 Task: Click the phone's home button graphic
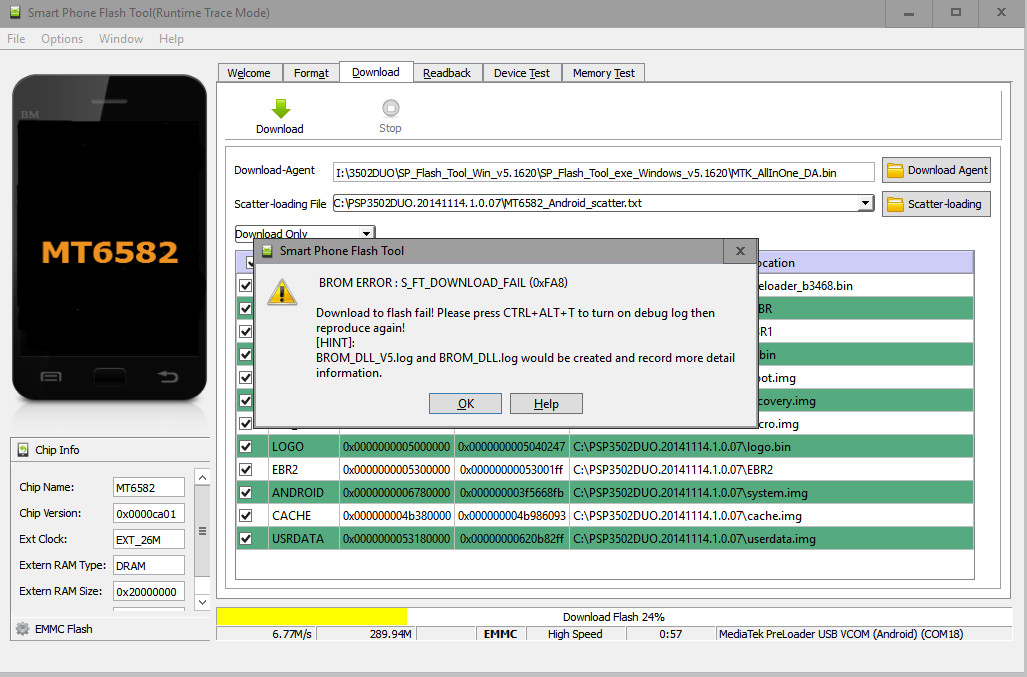coord(109,376)
